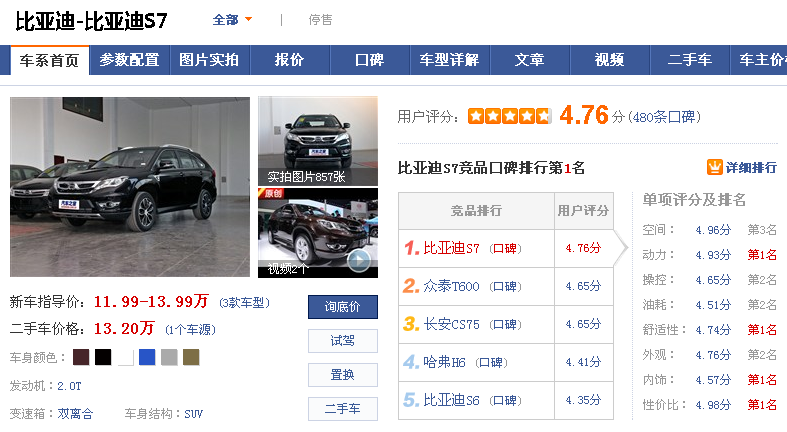
Task: Select the olive gold body color swatch
Action: [191, 357]
